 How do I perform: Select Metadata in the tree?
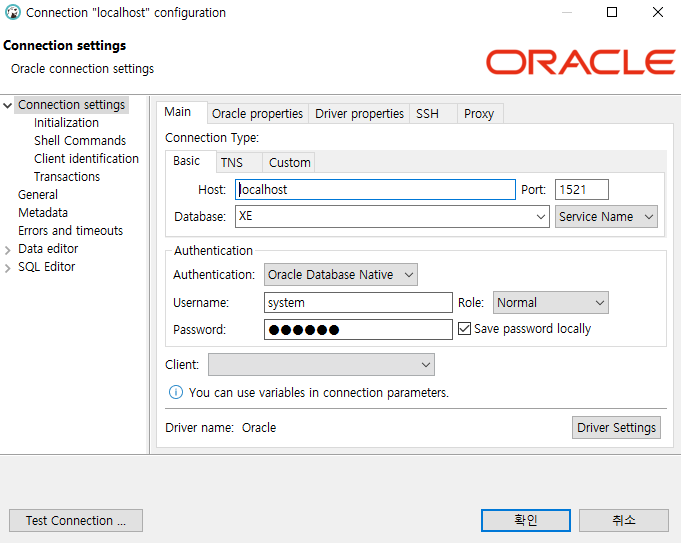(43, 213)
